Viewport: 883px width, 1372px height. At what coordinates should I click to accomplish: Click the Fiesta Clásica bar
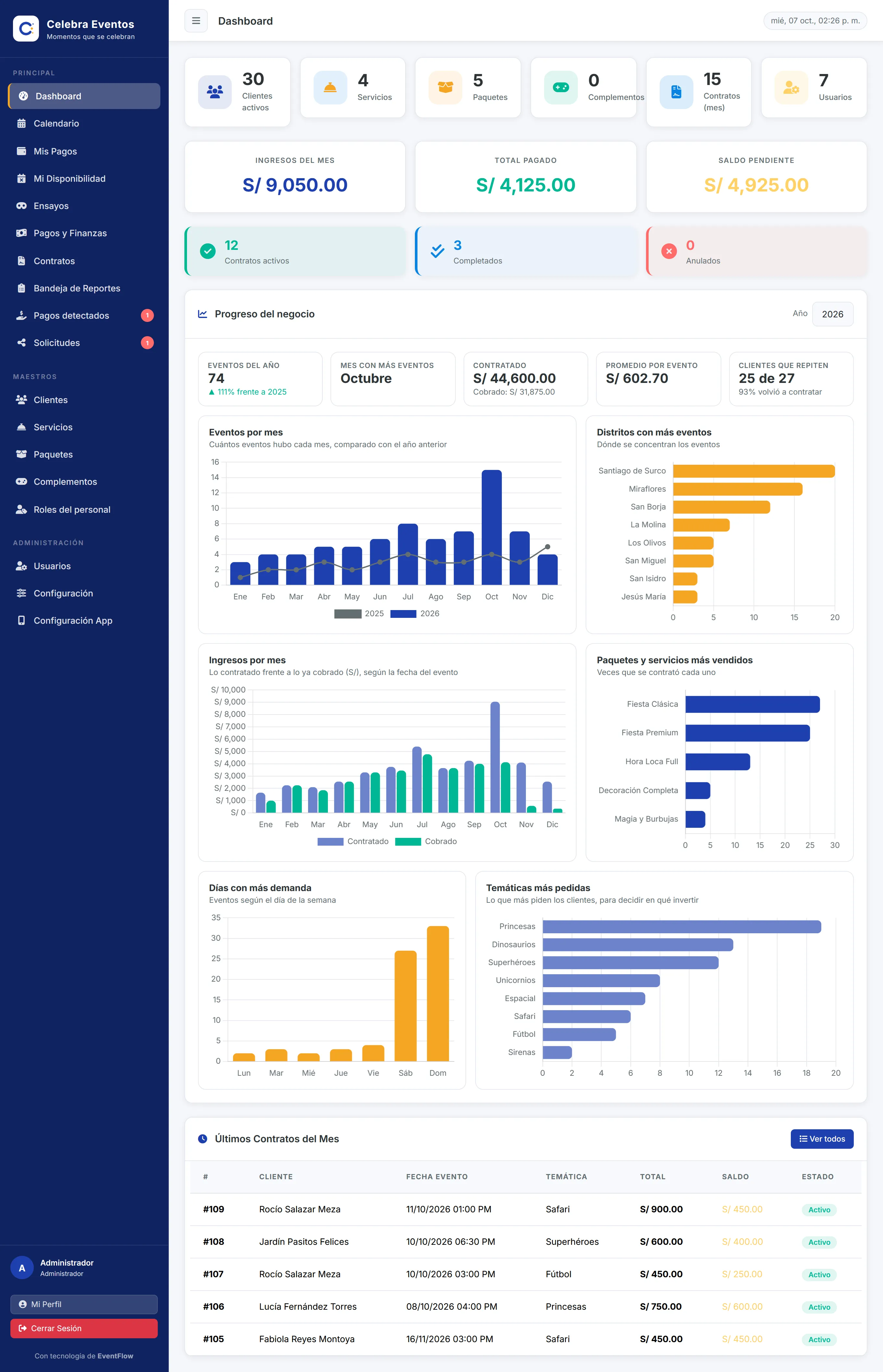752,704
